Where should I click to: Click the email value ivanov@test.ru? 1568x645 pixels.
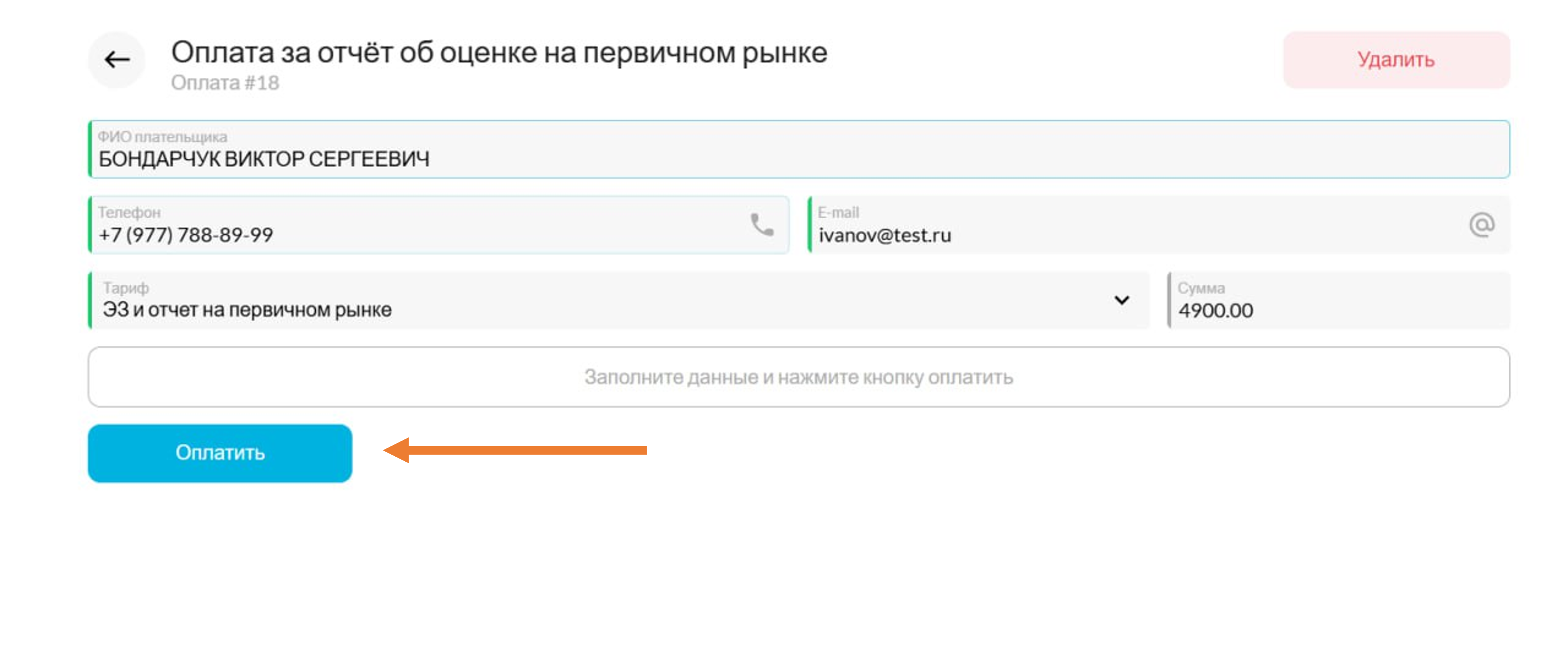click(885, 235)
